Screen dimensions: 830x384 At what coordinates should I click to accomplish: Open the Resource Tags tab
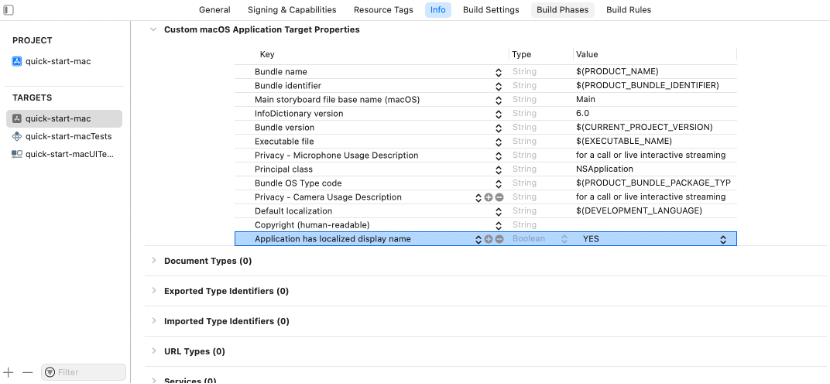click(383, 10)
